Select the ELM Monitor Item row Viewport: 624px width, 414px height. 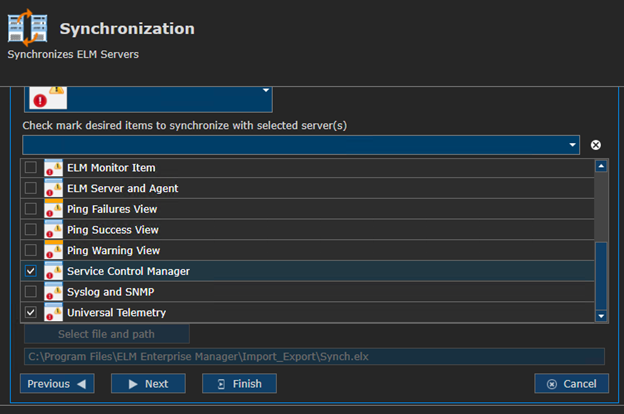[x=307, y=168]
